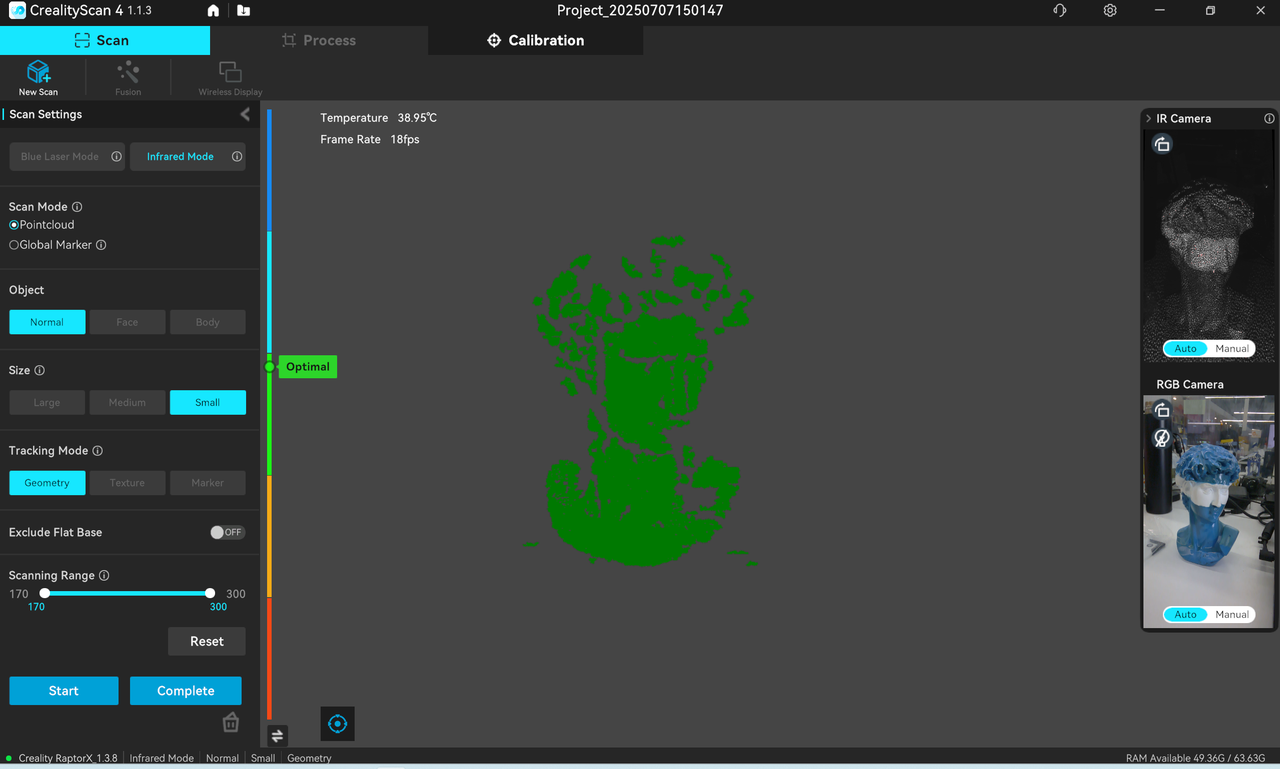
Task: Open the project folder icon
Action: click(243, 11)
